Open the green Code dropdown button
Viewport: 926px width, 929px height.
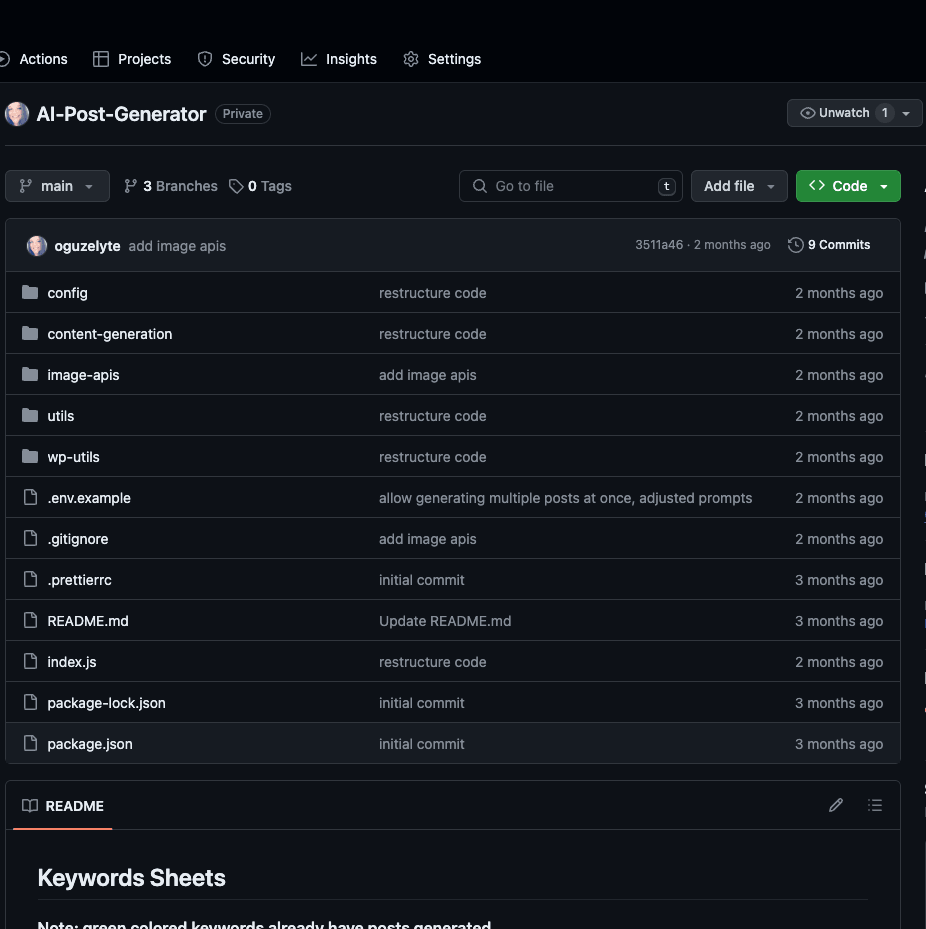coord(848,186)
